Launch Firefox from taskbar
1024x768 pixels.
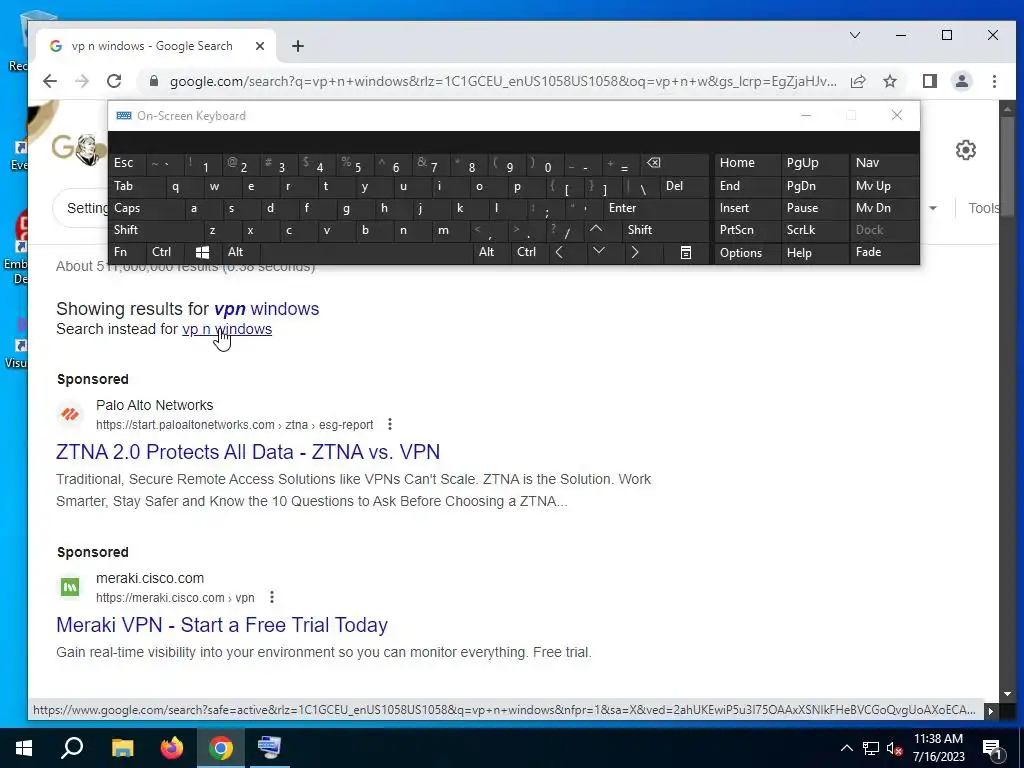172,748
